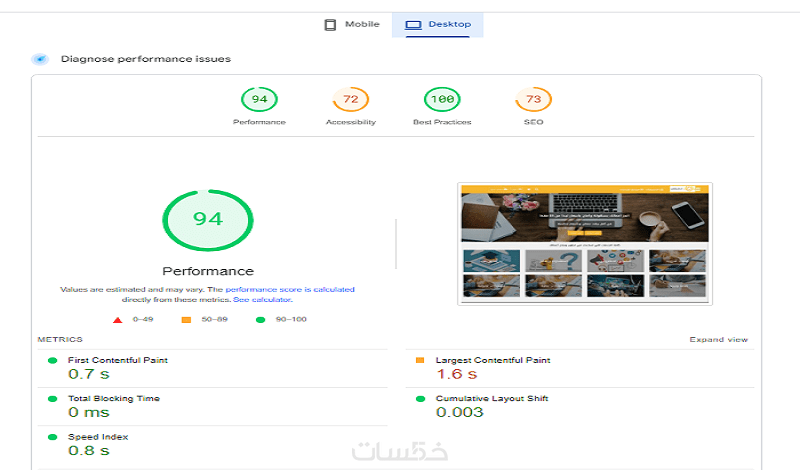
Task: Click the SEO label under score 73
Action: 533,122
